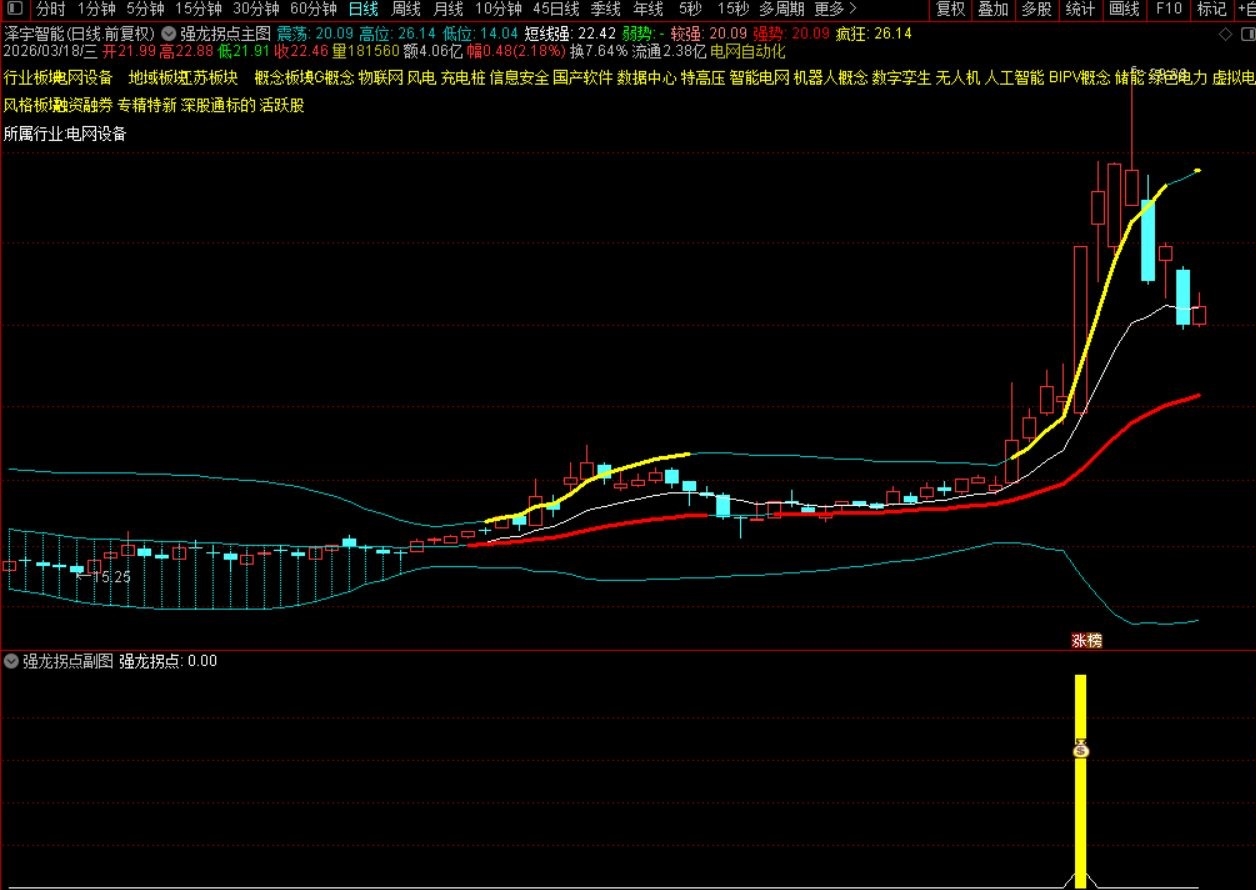Open the 数字孪生 concept link
Image resolution: width=1256 pixels, height=890 pixels.
point(901,78)
